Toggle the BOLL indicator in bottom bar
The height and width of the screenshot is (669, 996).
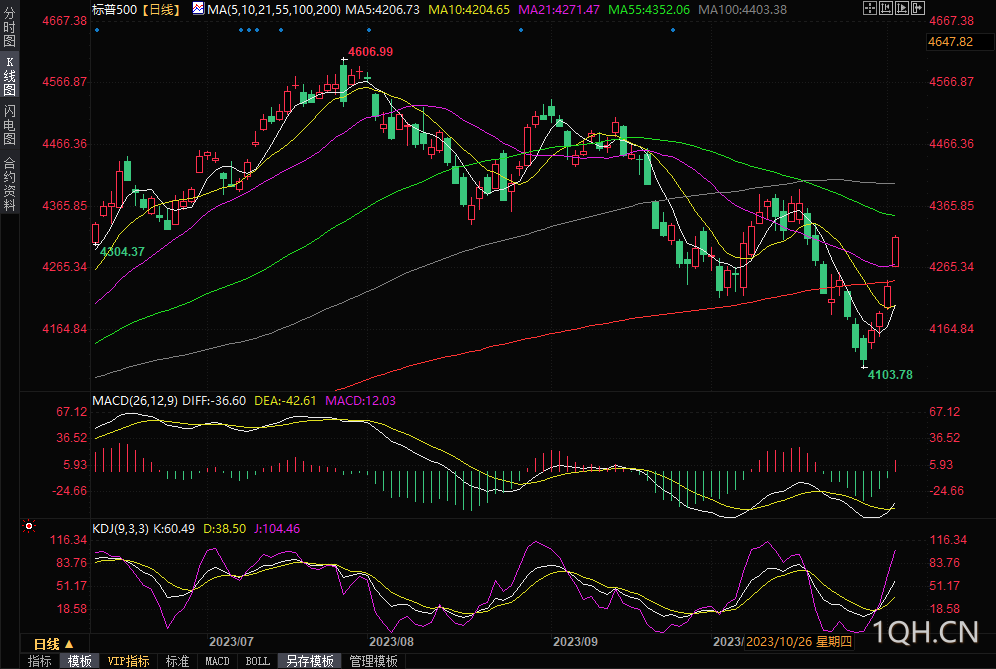tap(258, 661)
